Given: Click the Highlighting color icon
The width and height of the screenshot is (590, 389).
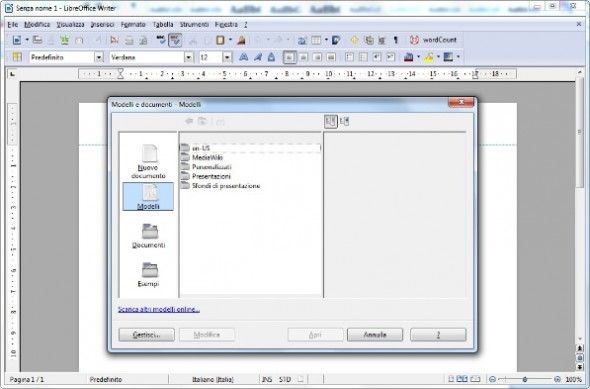Looking at the screenshot, I should [429, 57].
